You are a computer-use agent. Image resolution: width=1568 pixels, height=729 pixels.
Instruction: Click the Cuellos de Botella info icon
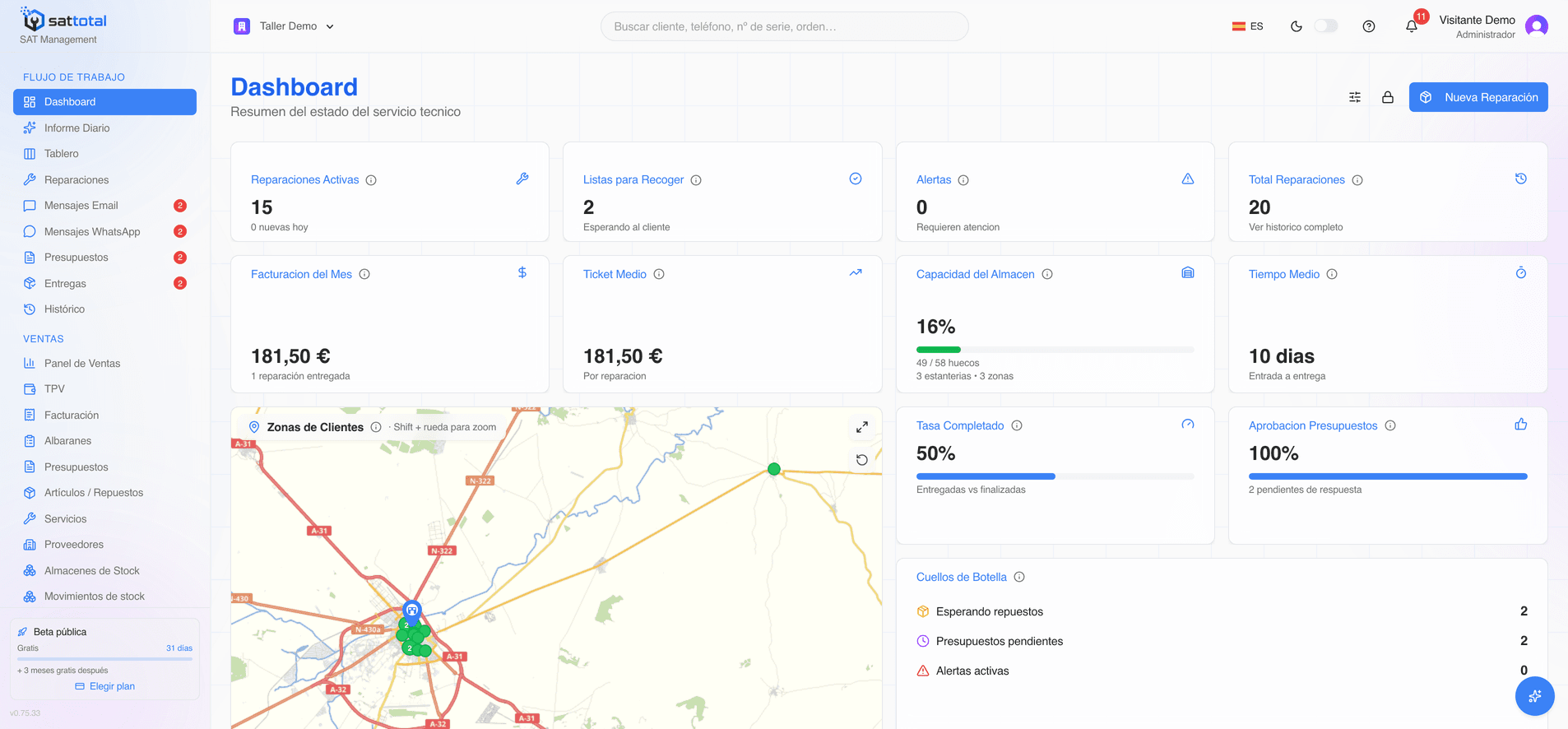coord(1019,577)
